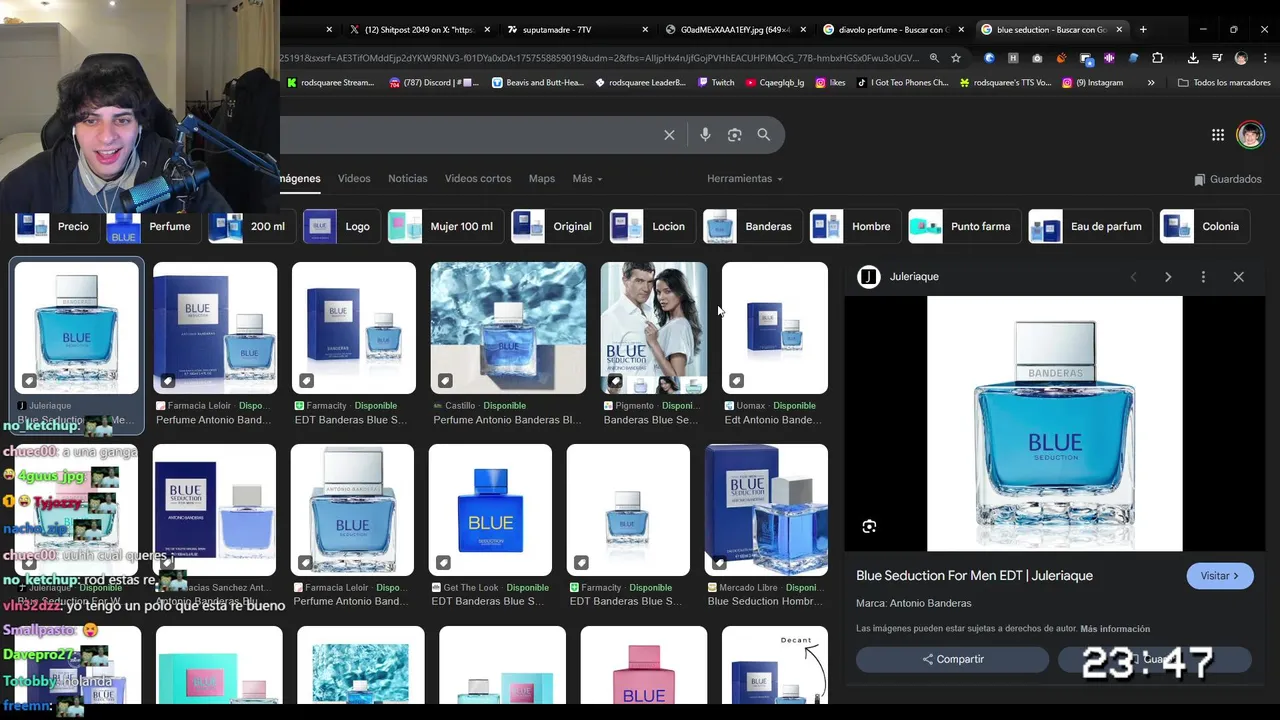Close the image preview panel
Viewport: 1280px width, 720px height.
pos(1238,277)
